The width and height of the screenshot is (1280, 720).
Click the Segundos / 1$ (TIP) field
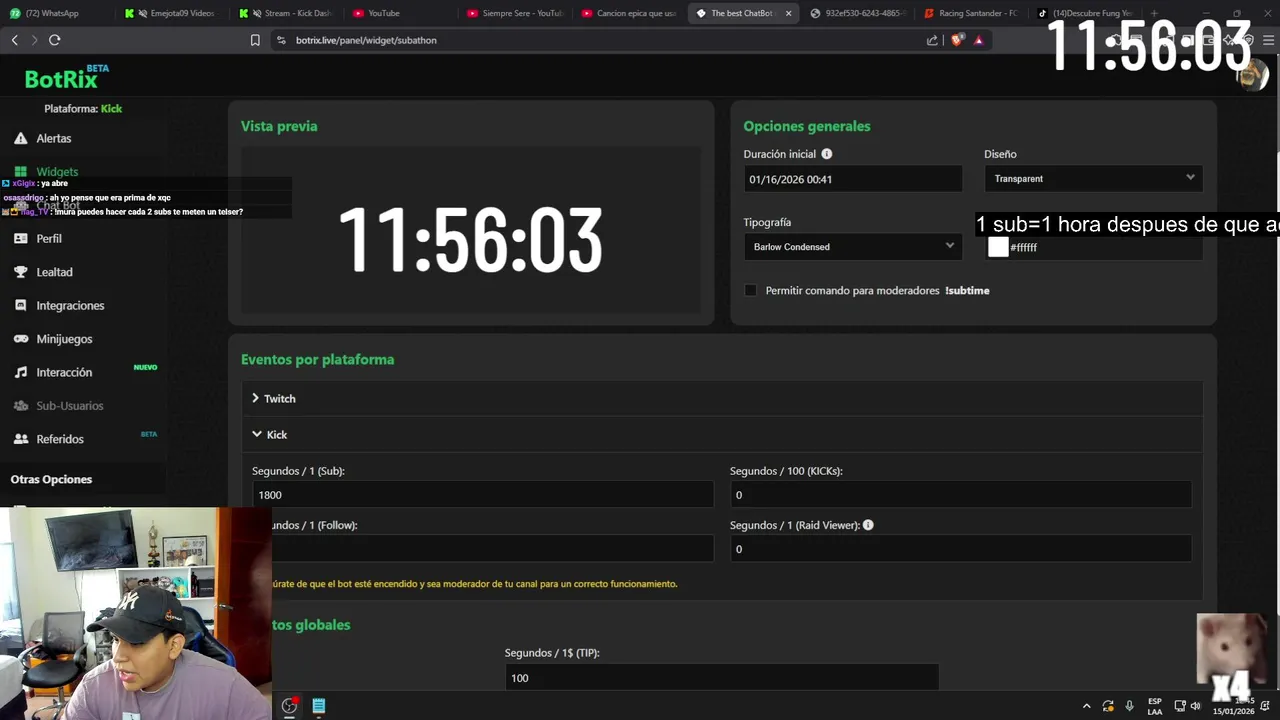[722, 677]
